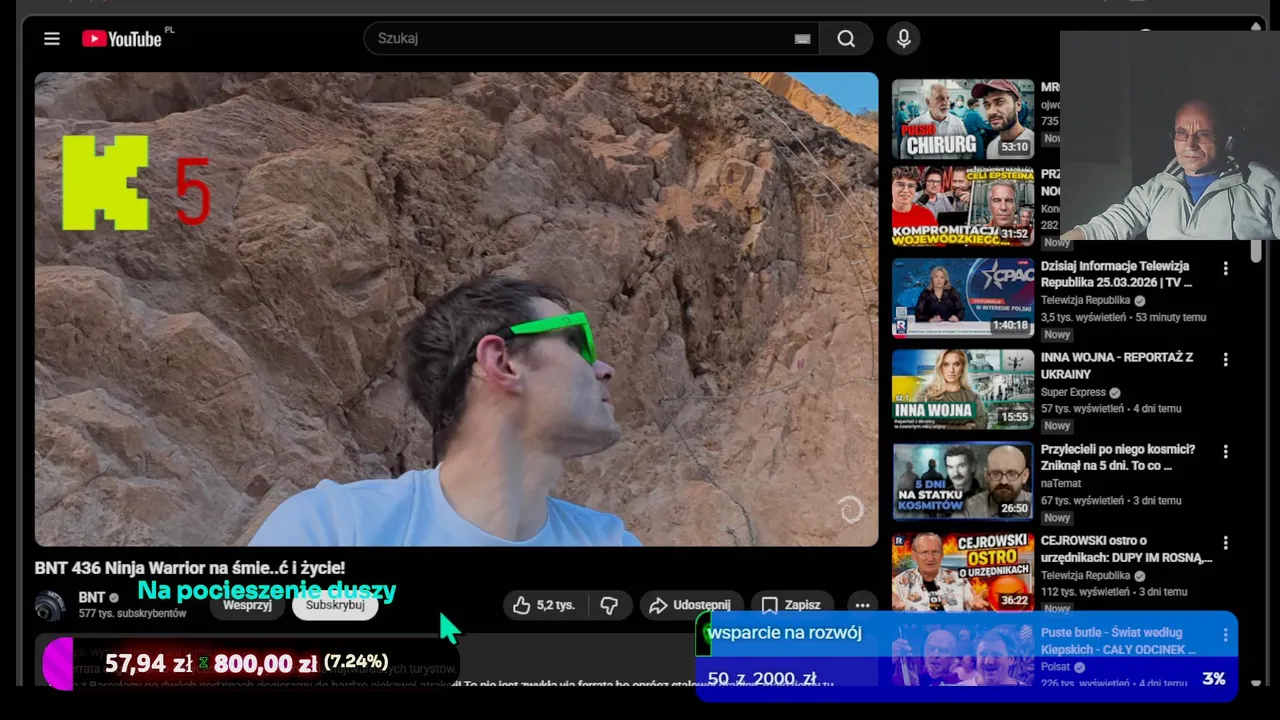
Task: Open the YouTube hamburger guide menu
Action: click(52, 39)
